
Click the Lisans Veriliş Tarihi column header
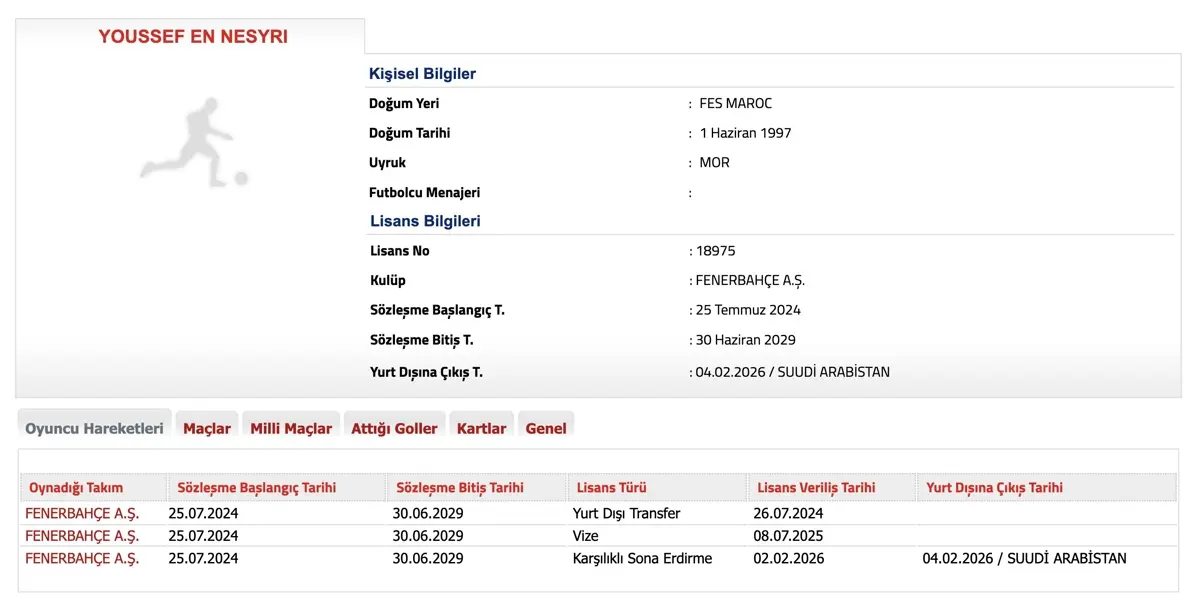(816, 488)
